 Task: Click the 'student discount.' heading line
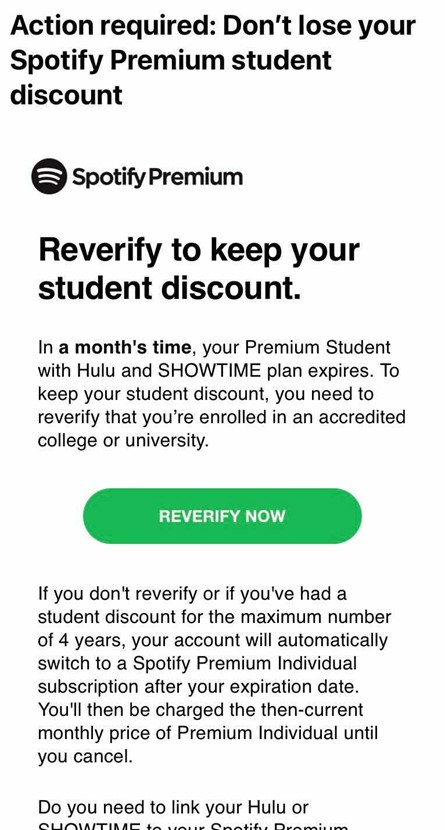[x=170, y=288]
